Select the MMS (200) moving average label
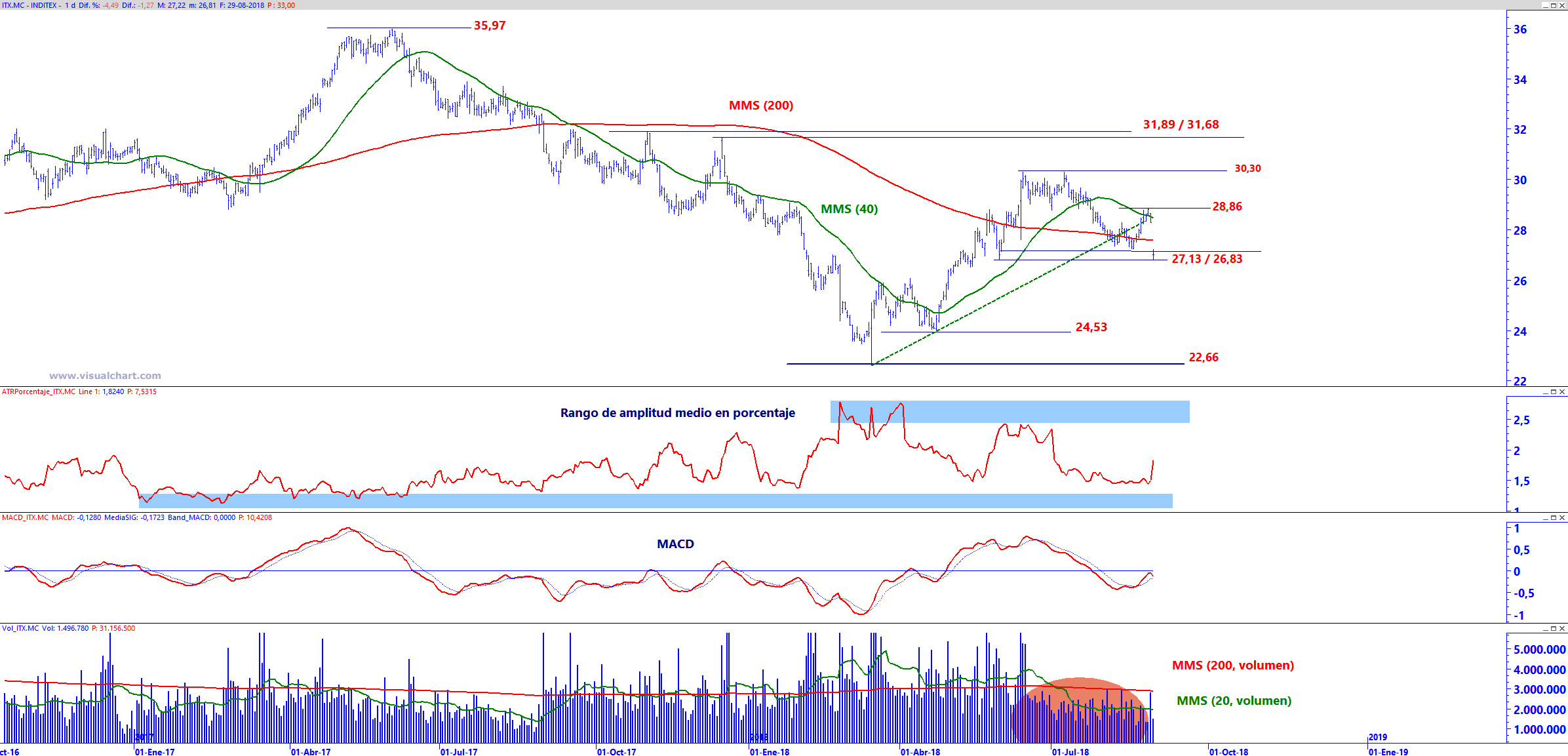Viewport: 1568px width, 756px height. [x=760, y=106]
